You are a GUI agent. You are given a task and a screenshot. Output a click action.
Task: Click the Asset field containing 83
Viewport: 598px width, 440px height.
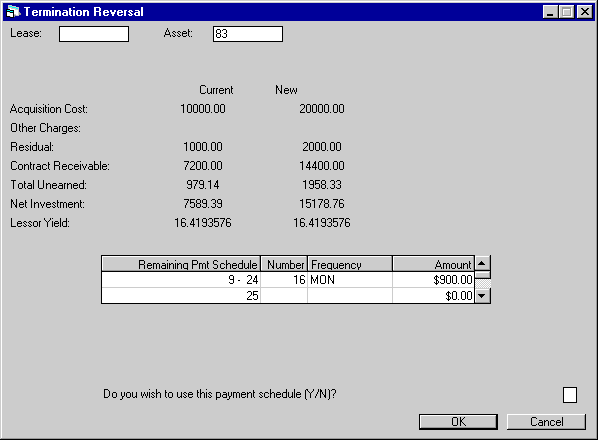pos(248,34)
